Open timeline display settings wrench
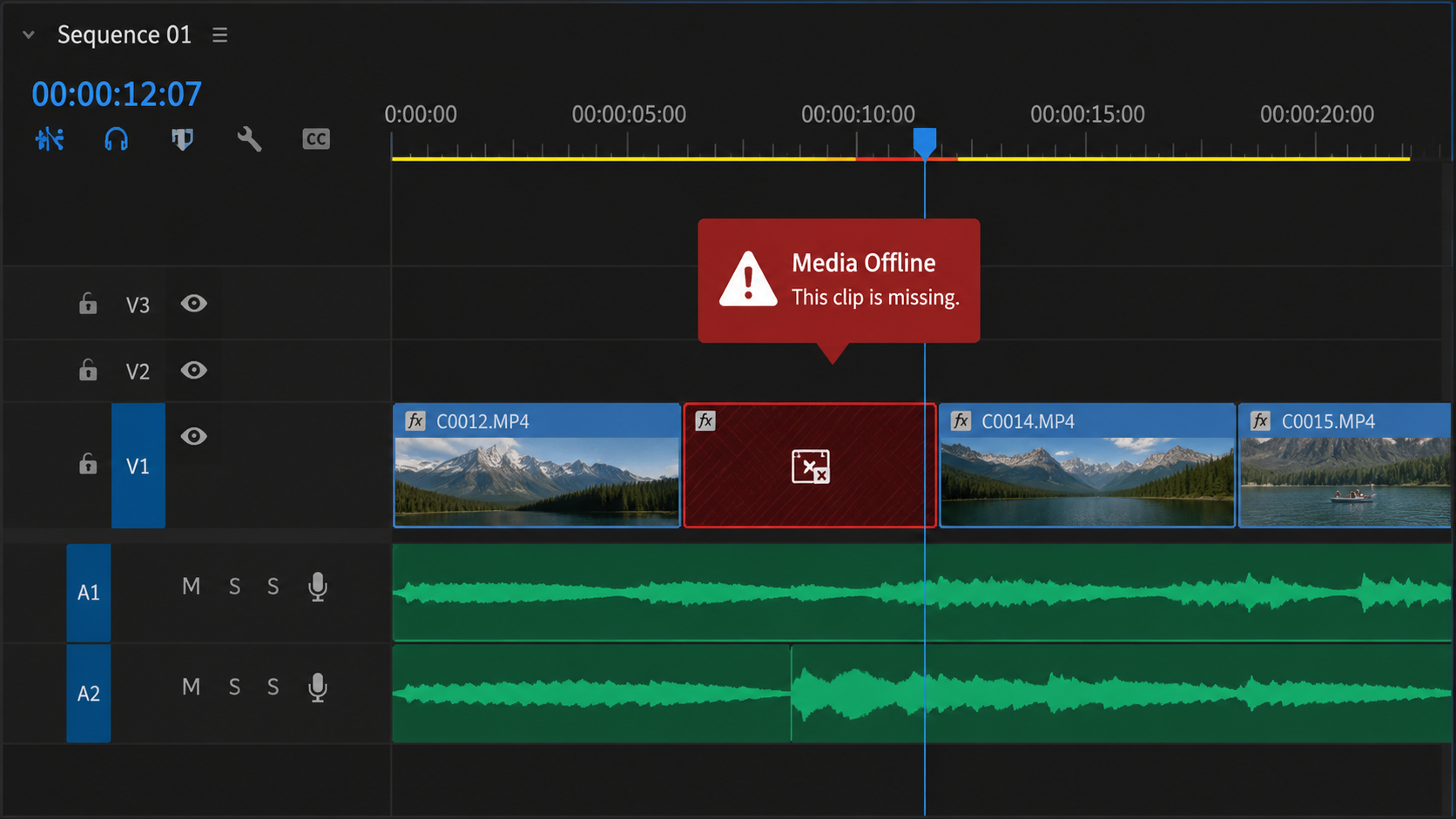The height and width of the screenshot is (819, 1456). click(x=249, y=139)
